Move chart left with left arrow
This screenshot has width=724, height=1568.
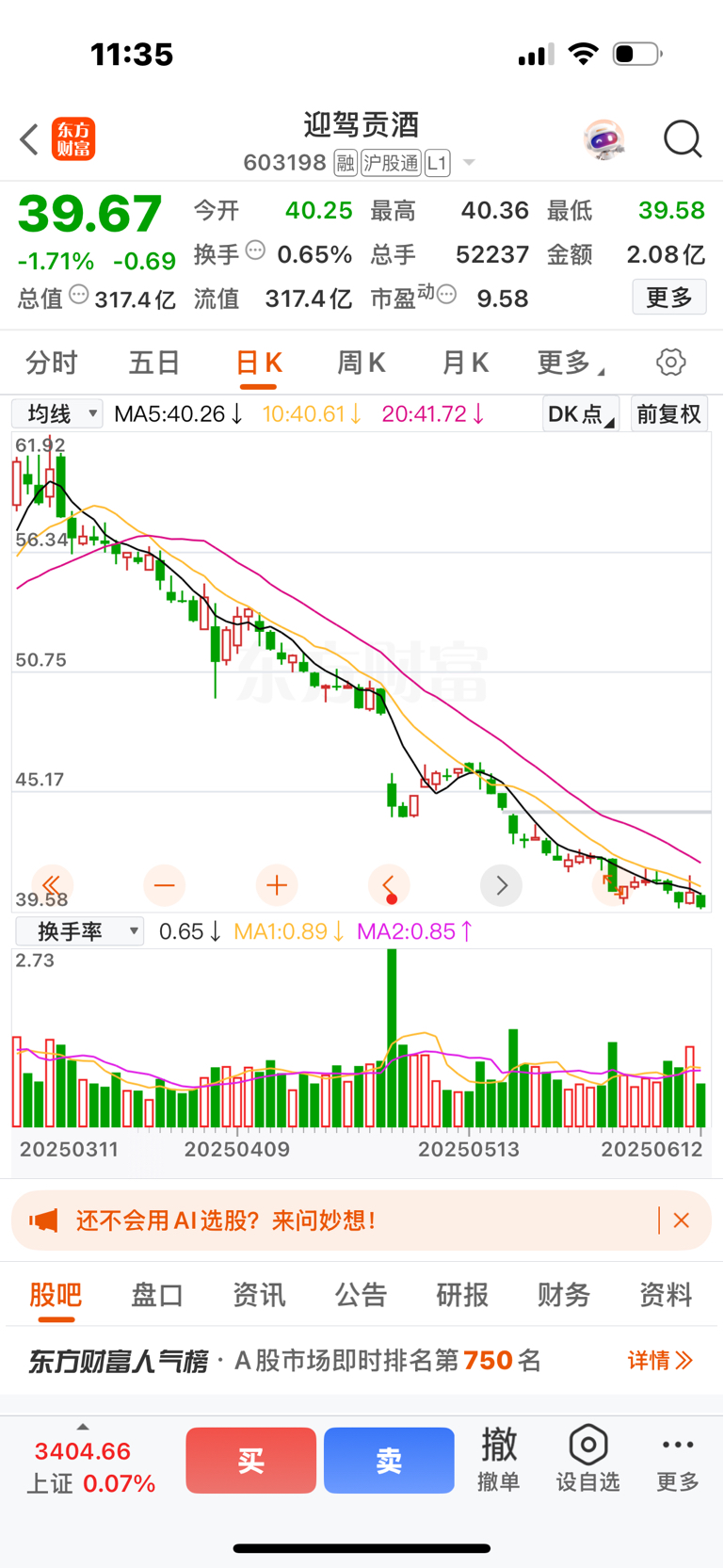[389, 885]
